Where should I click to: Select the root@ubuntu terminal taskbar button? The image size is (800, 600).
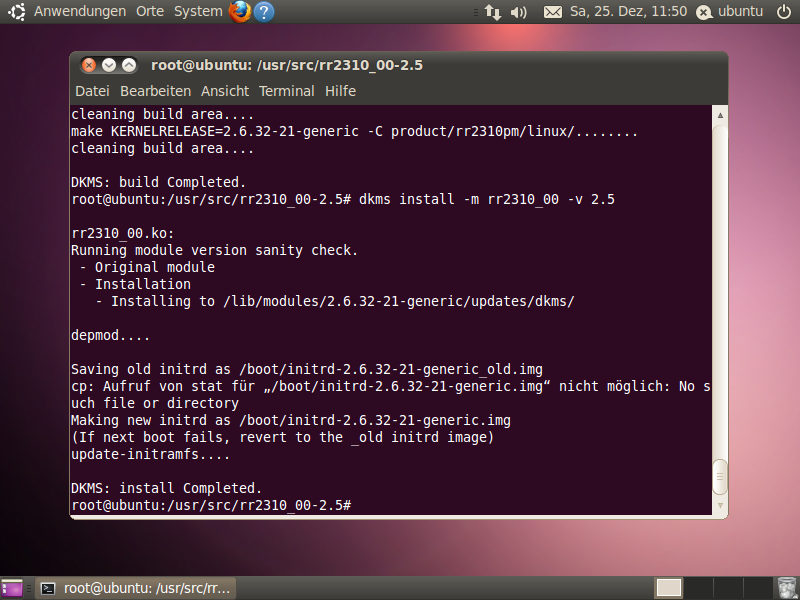(x=137, y=588)
